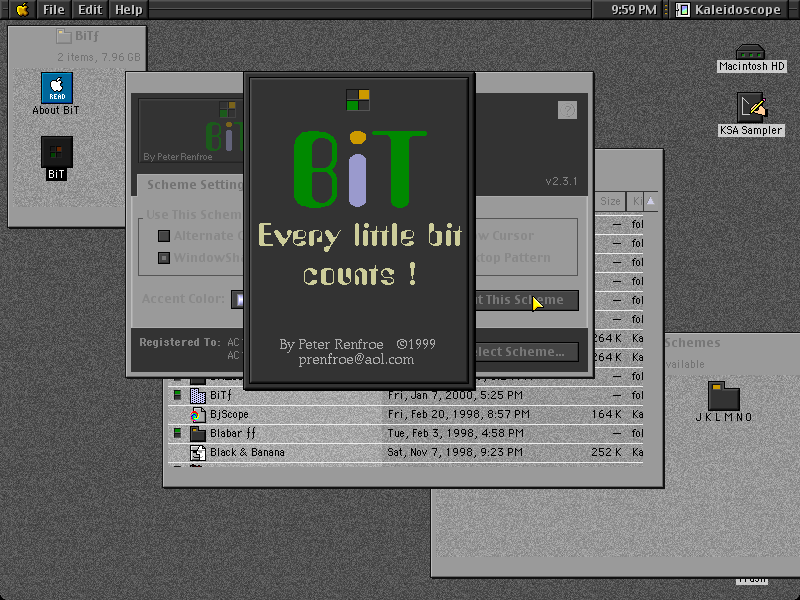The image size is (800, 600).
Task: Select the Black & Banana file icon
Action: point(197,453)
